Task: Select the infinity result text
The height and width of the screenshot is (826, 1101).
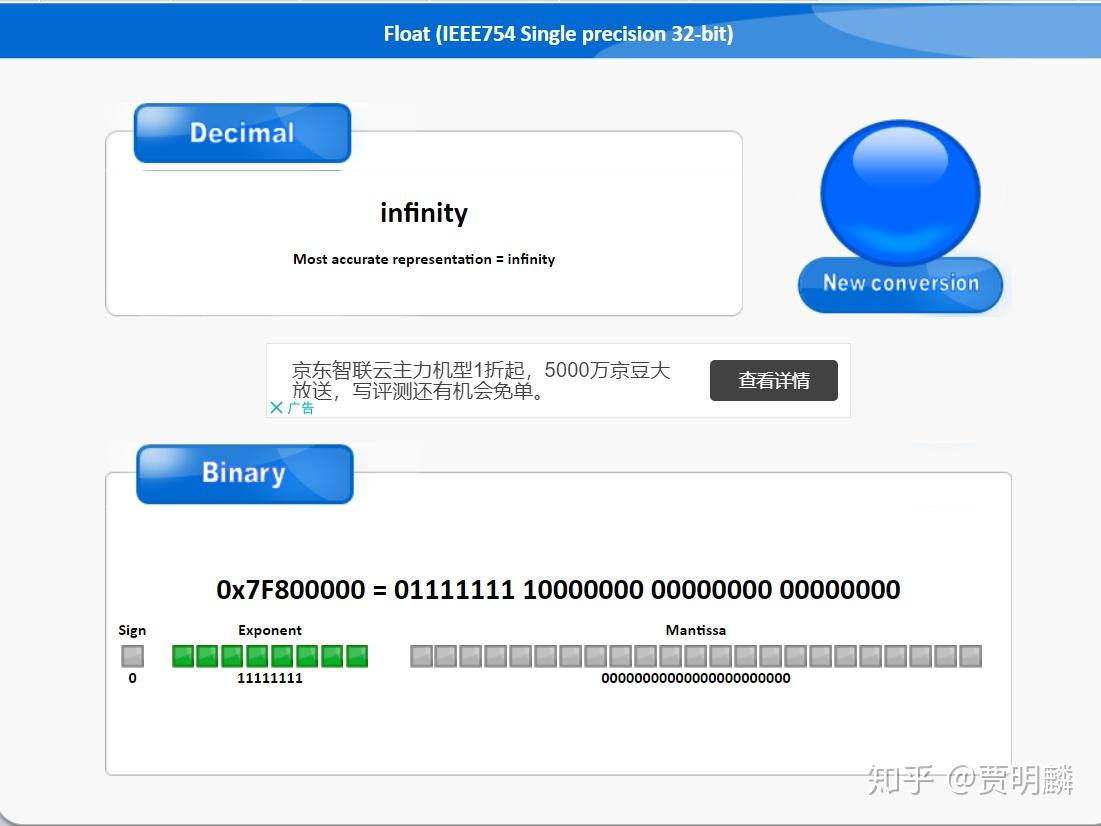Action: (424, 212)
